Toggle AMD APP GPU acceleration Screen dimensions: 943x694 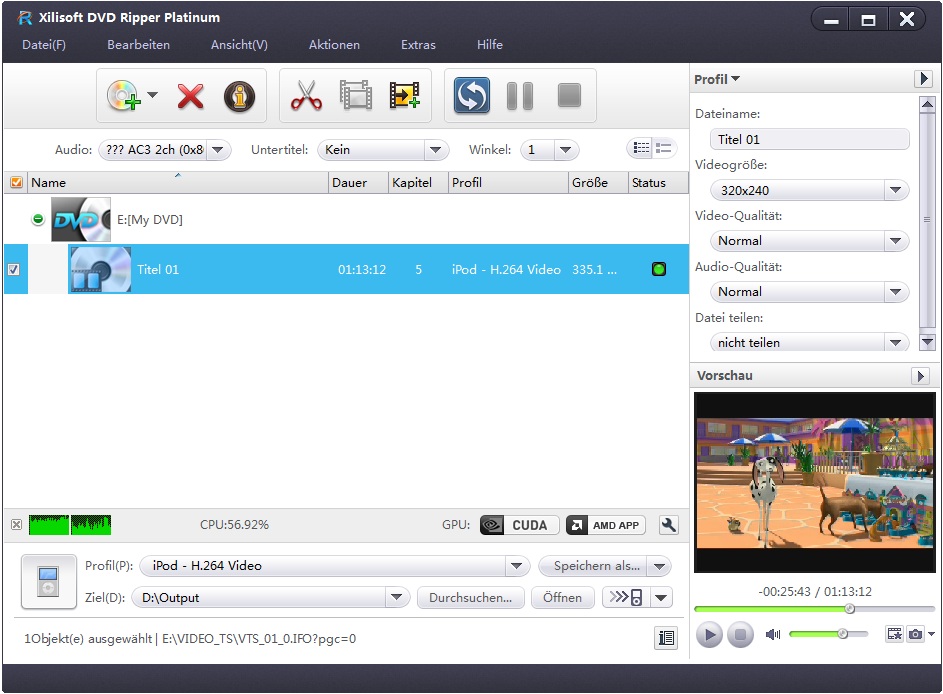coord(606,525)
